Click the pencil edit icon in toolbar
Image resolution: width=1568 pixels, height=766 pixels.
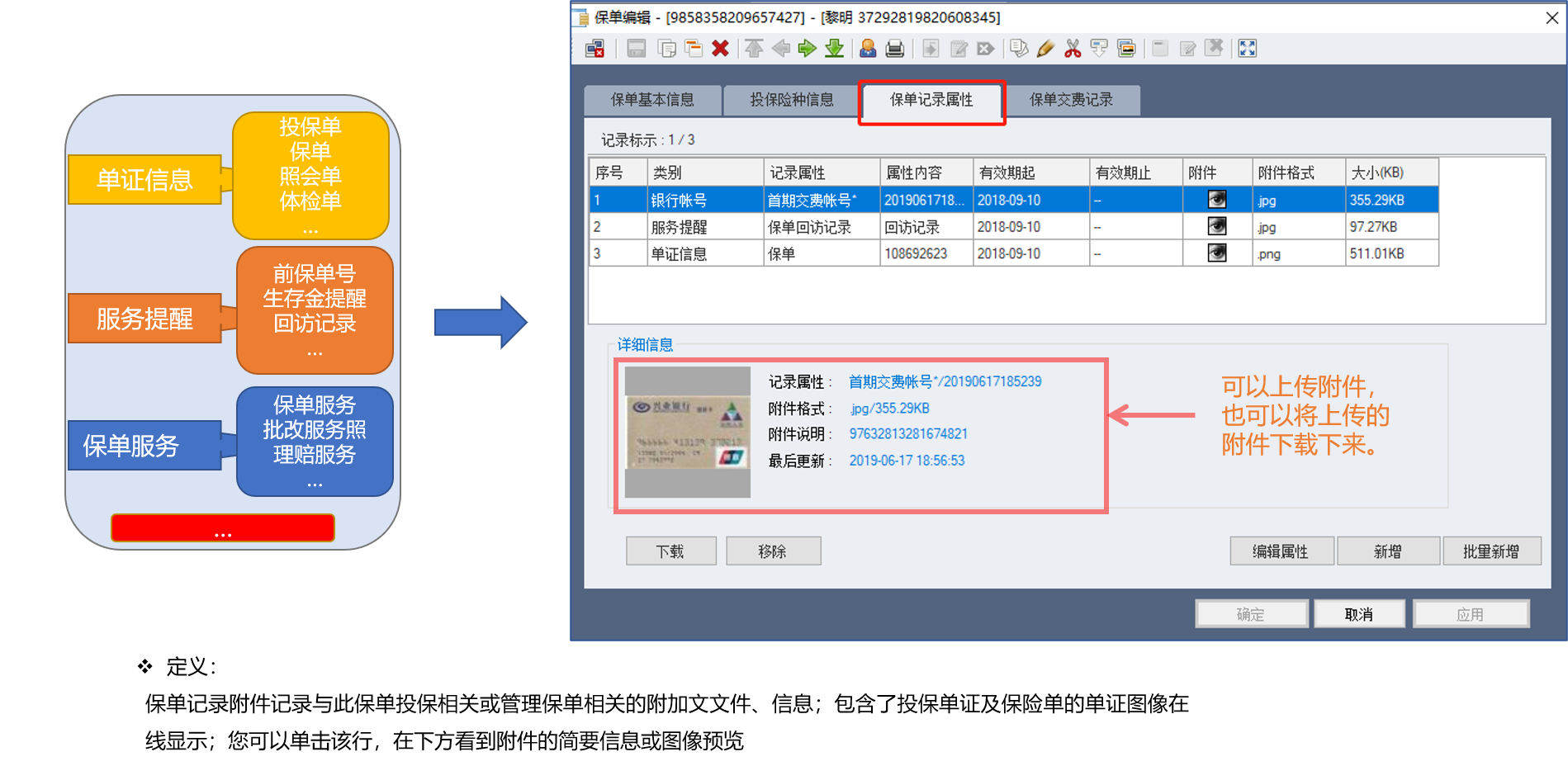(x=1045, y=49)
